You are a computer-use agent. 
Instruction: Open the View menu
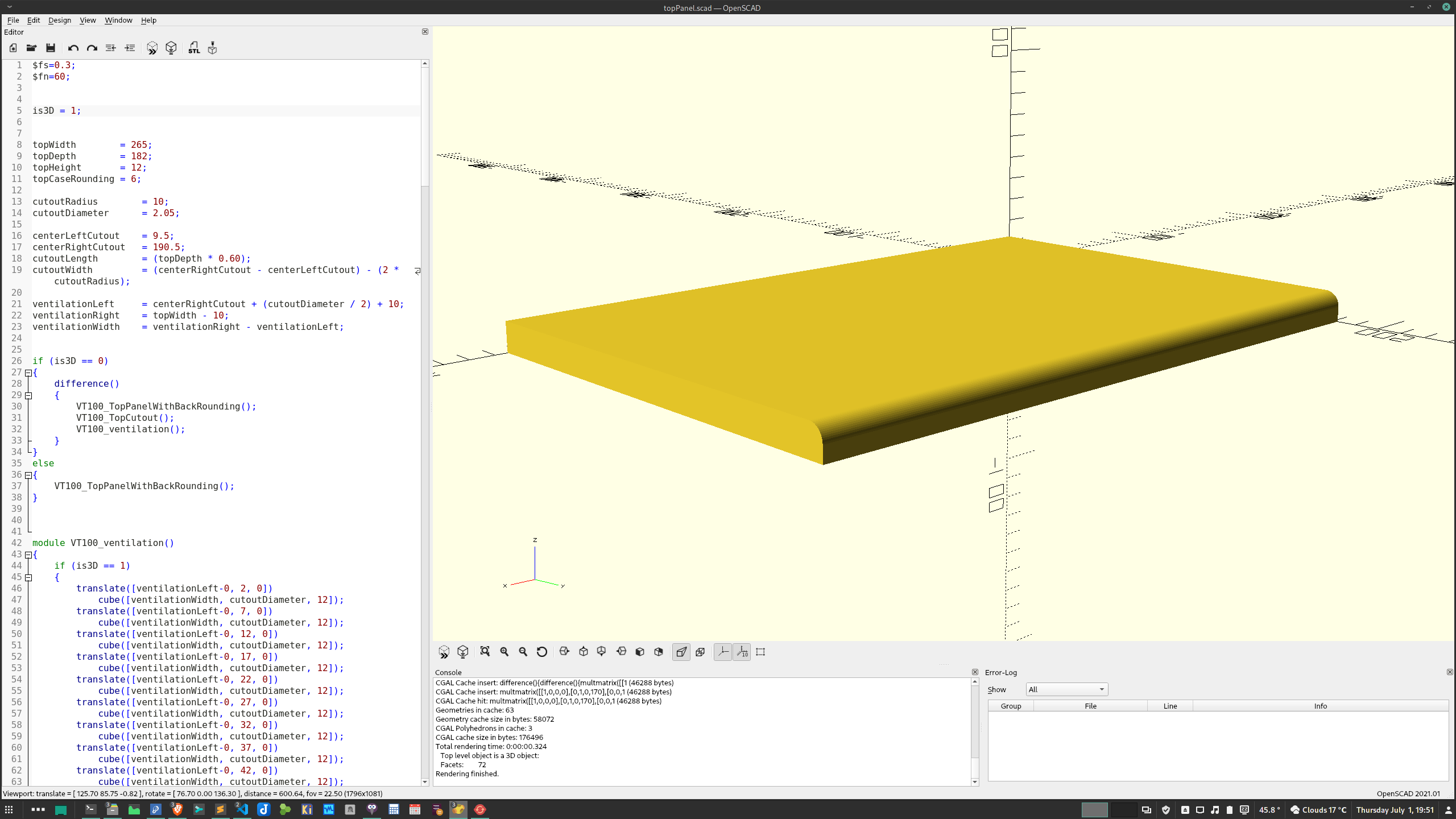click(88, 20)
